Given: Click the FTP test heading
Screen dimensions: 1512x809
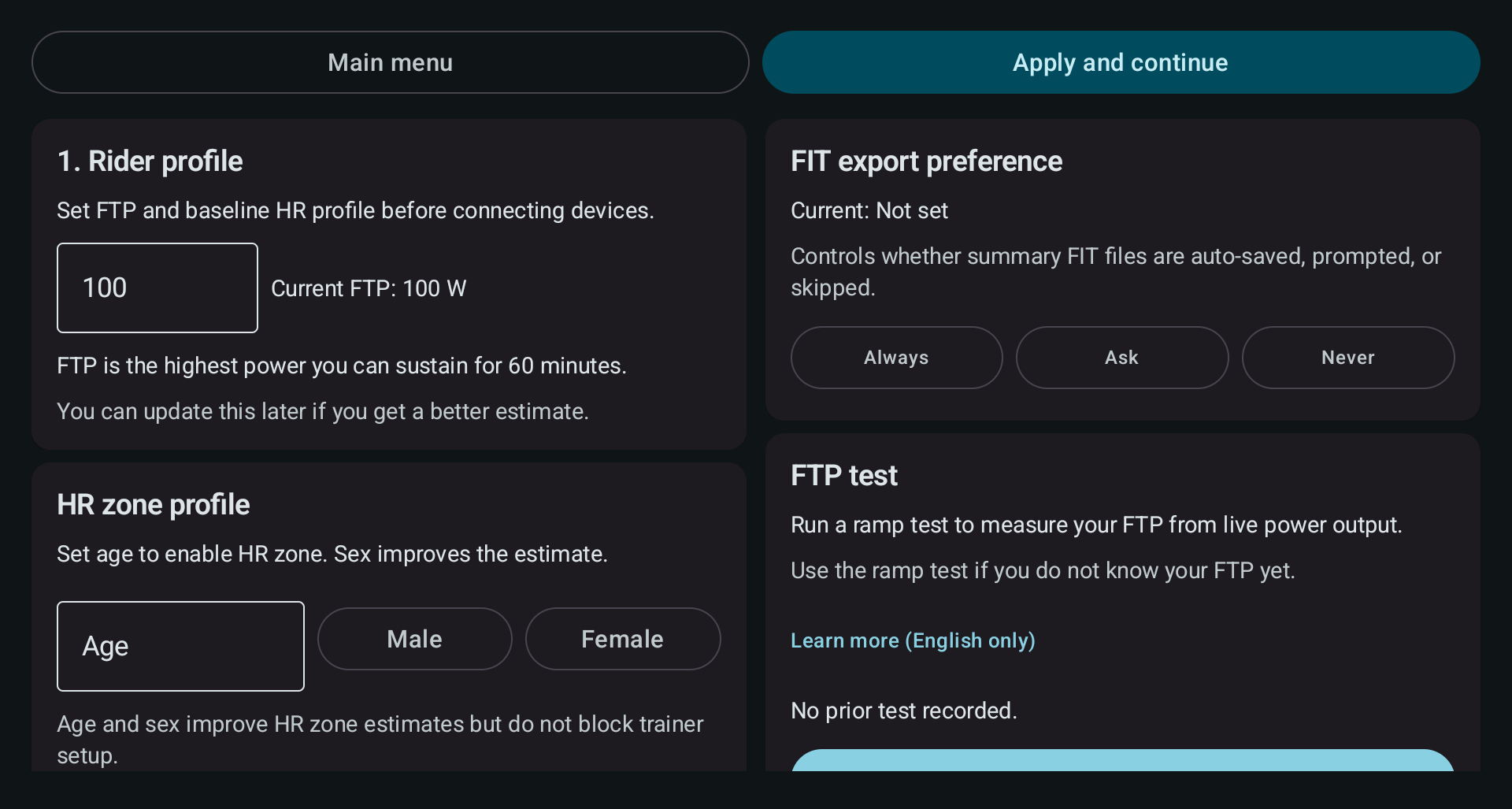Looking at the screenshot, I should click(x=844, y=476).
